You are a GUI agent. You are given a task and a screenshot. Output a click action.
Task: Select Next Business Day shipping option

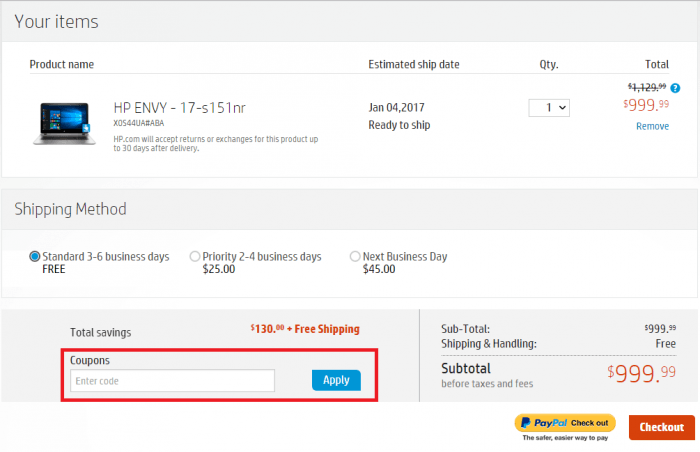click(355, 257)
